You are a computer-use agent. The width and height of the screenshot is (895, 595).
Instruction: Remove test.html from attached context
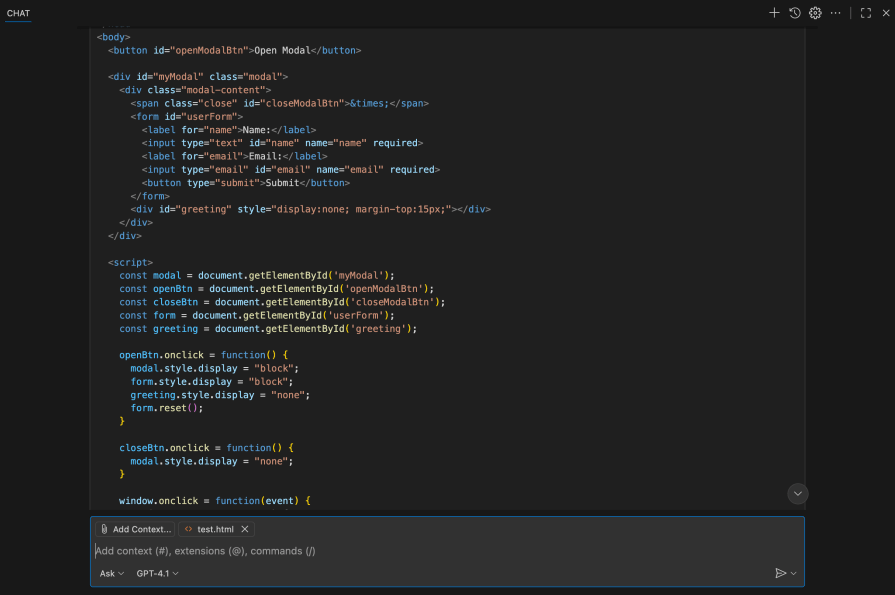[245, 529]
